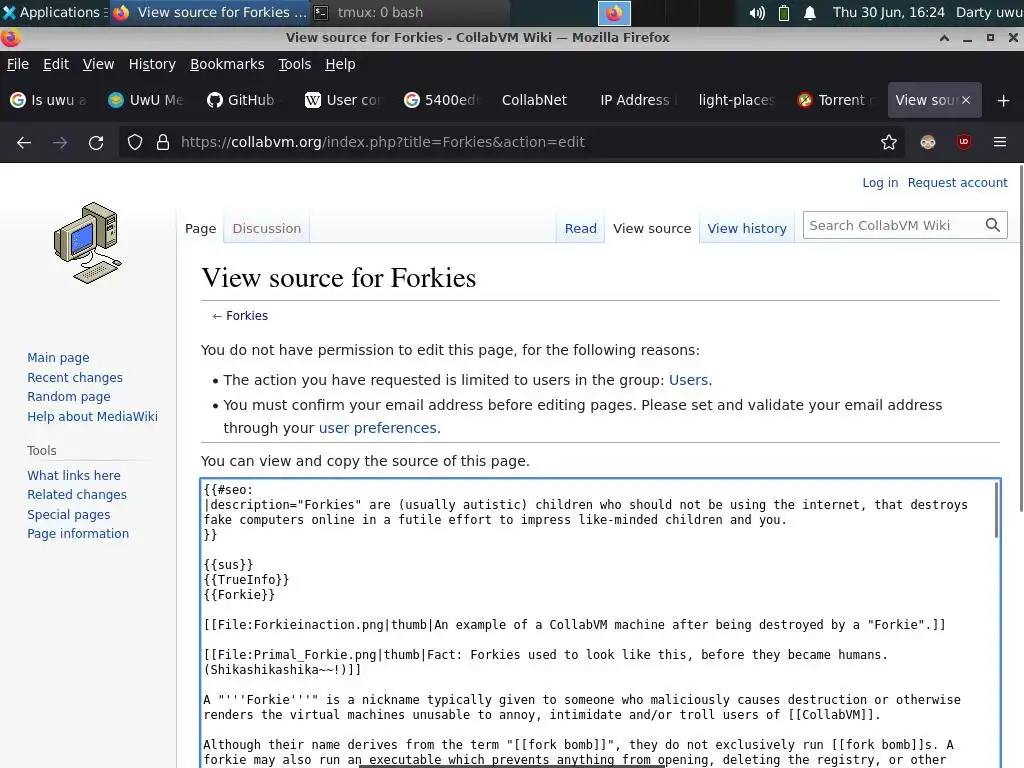
Task: Select the View source wiki tab
Action: 652,229
